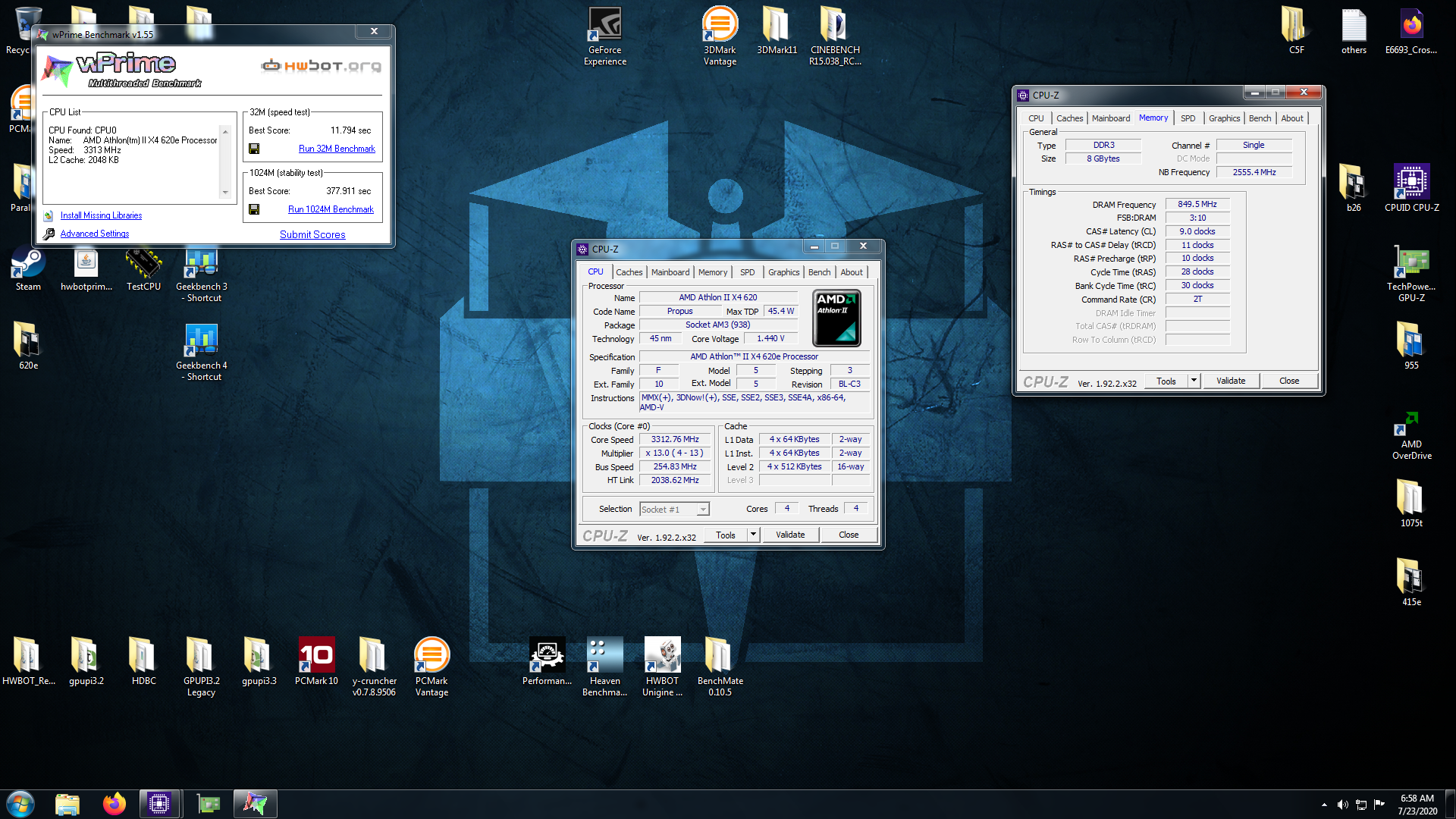Open the E6693_Cros Firefox file icon

(x=1411, y=30)
